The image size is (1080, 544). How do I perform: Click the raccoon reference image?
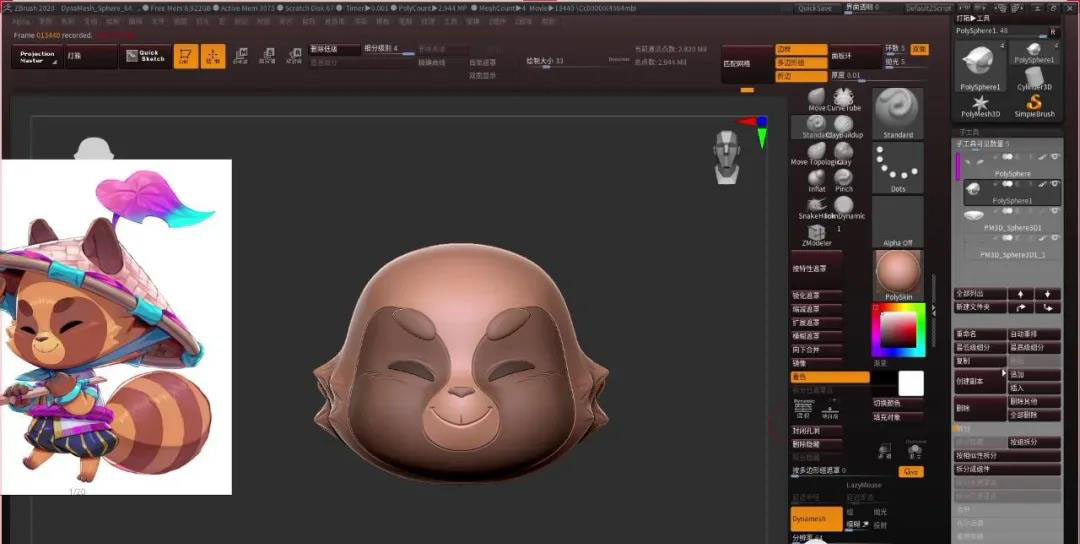point(116,326)
